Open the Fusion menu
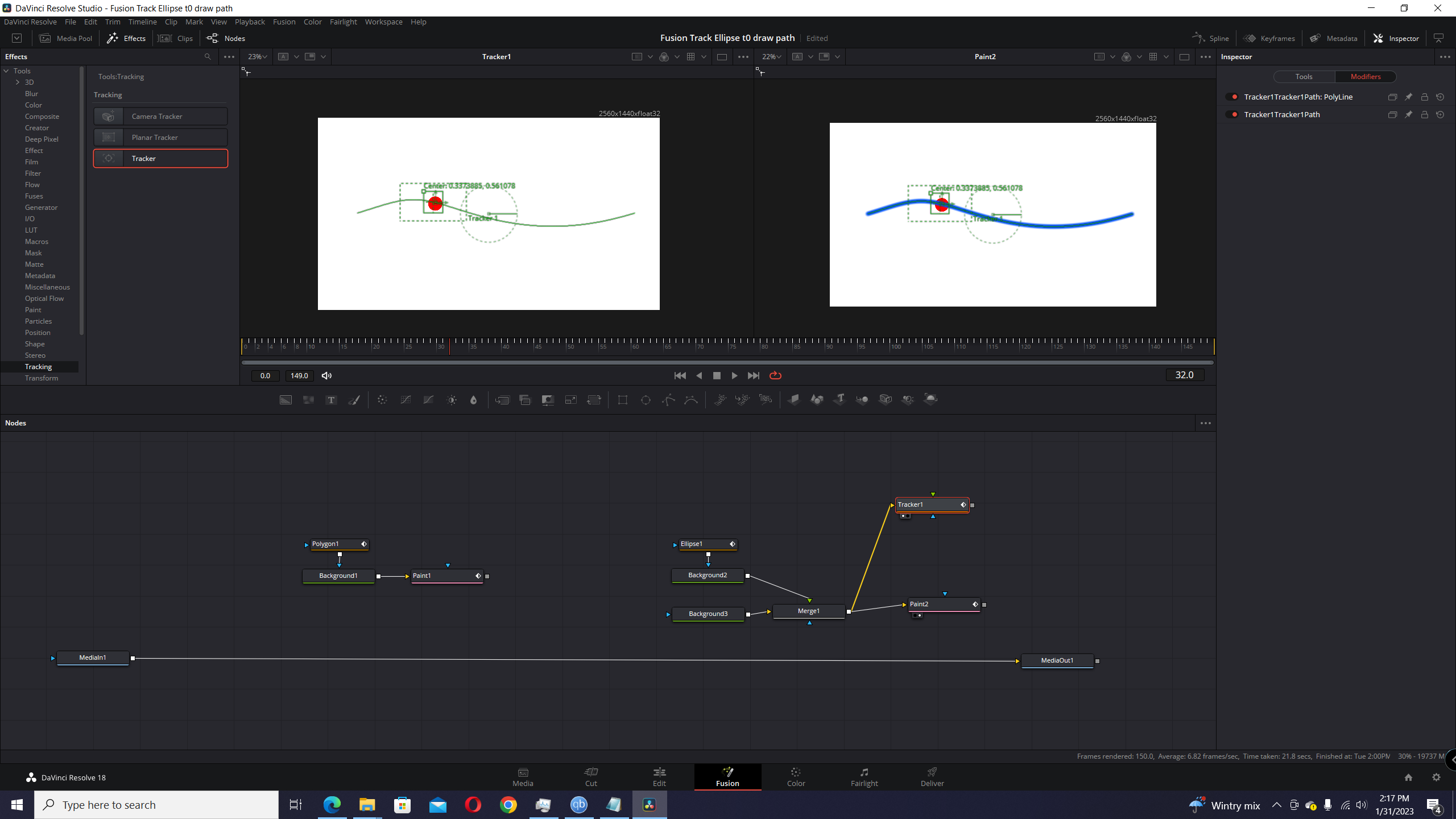 [x=284, y=22]
